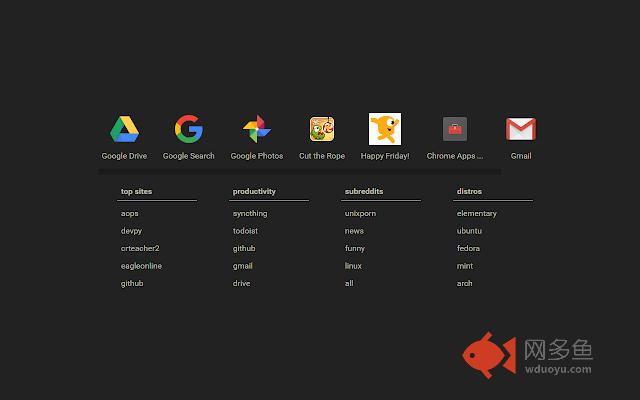Open the aops link under top sites
Viewport: 640px width, 400px height.
[x=129, y=213]
